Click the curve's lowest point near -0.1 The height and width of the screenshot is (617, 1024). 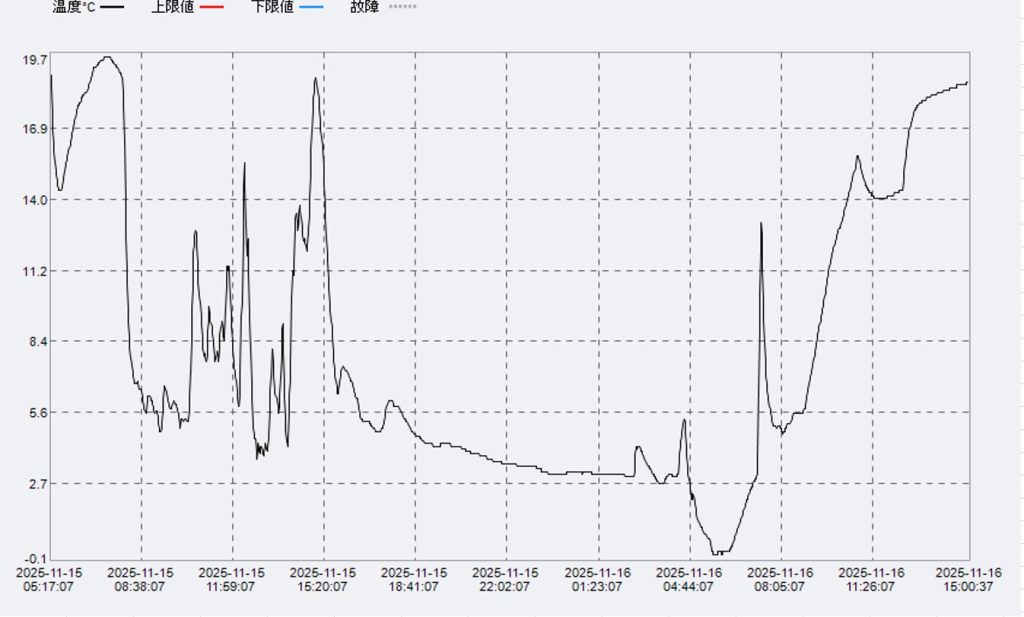coord(719,552)
